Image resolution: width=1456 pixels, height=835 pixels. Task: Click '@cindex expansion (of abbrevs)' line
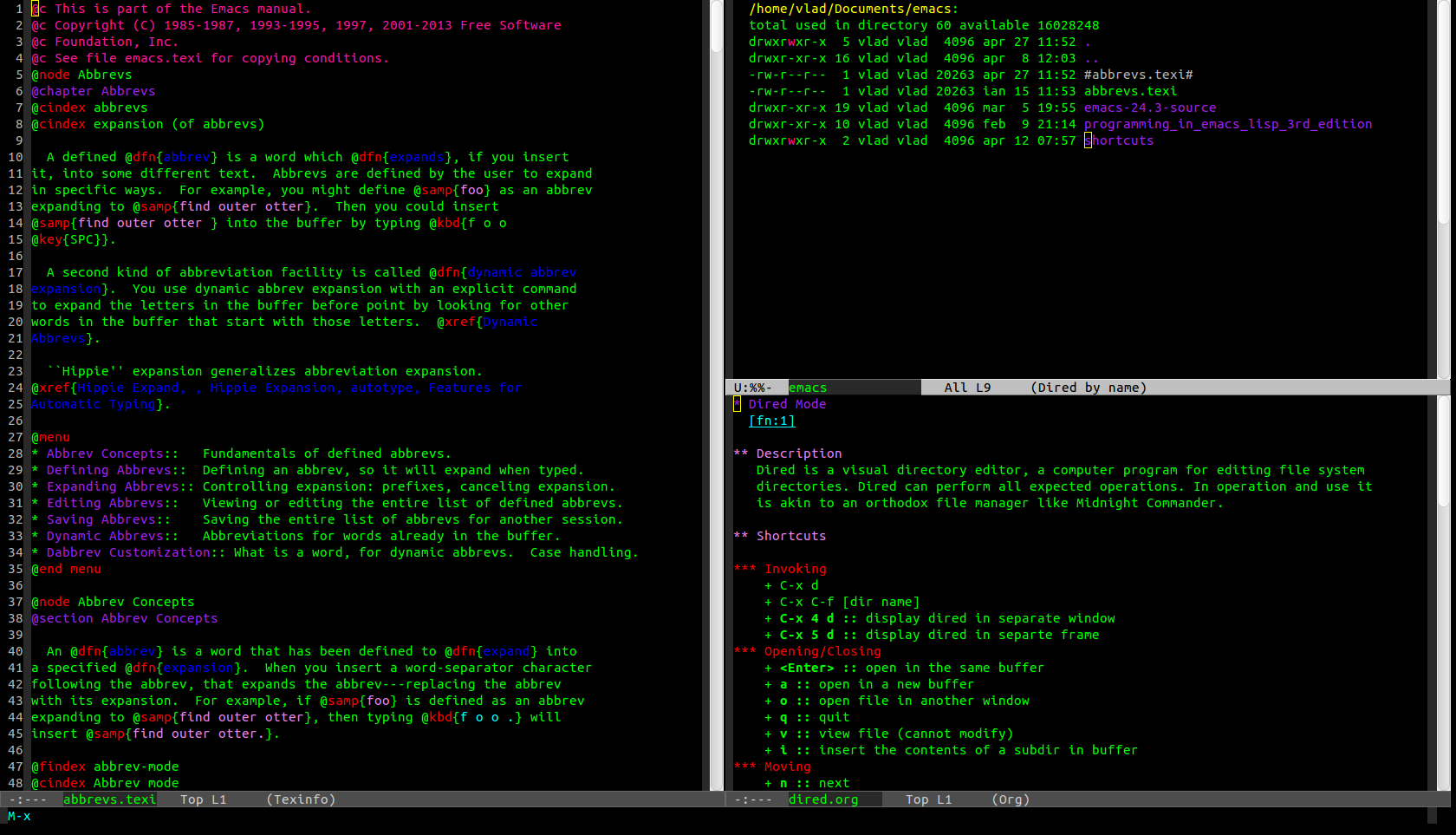[x=147, y=124]
